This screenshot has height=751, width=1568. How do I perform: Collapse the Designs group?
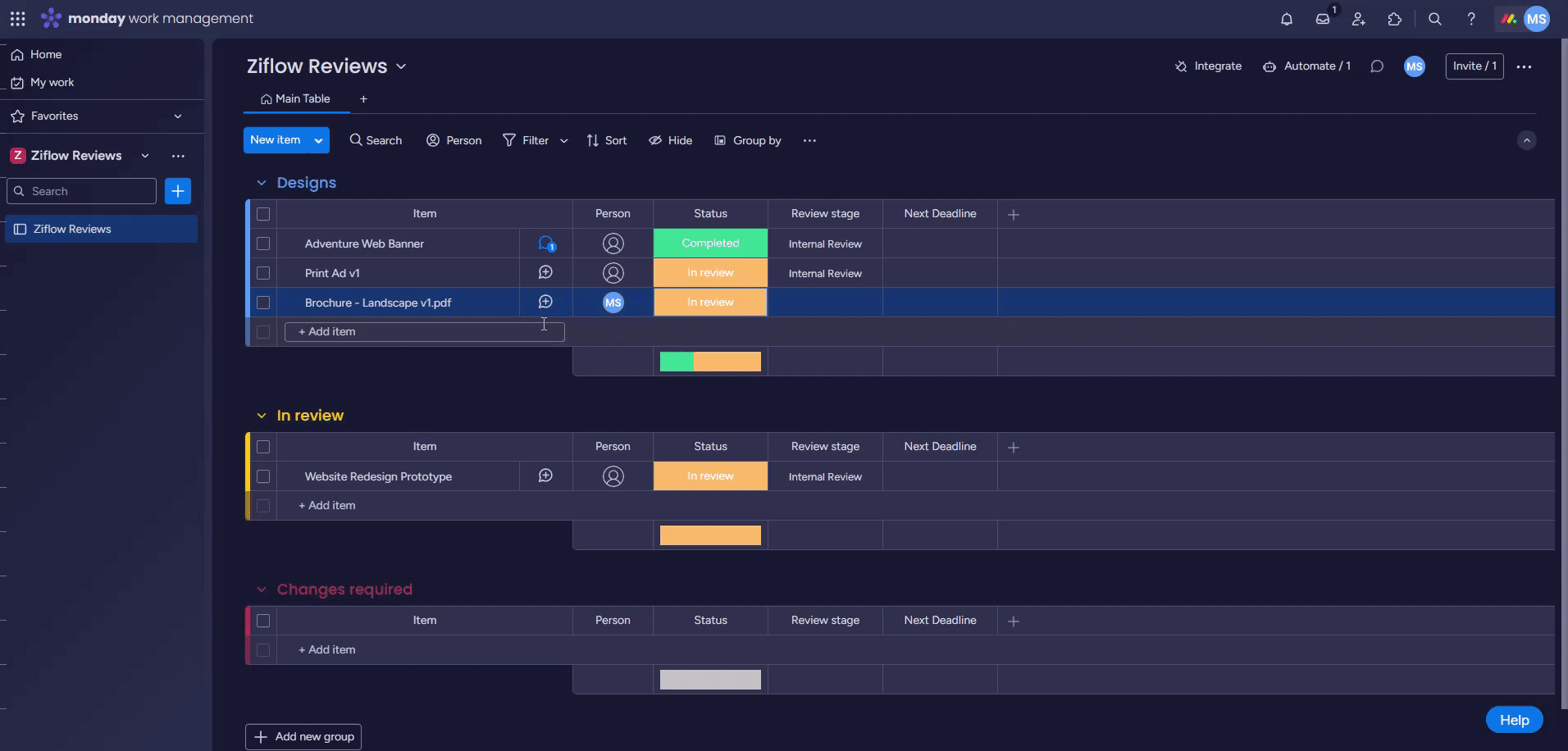coord(262,183)
